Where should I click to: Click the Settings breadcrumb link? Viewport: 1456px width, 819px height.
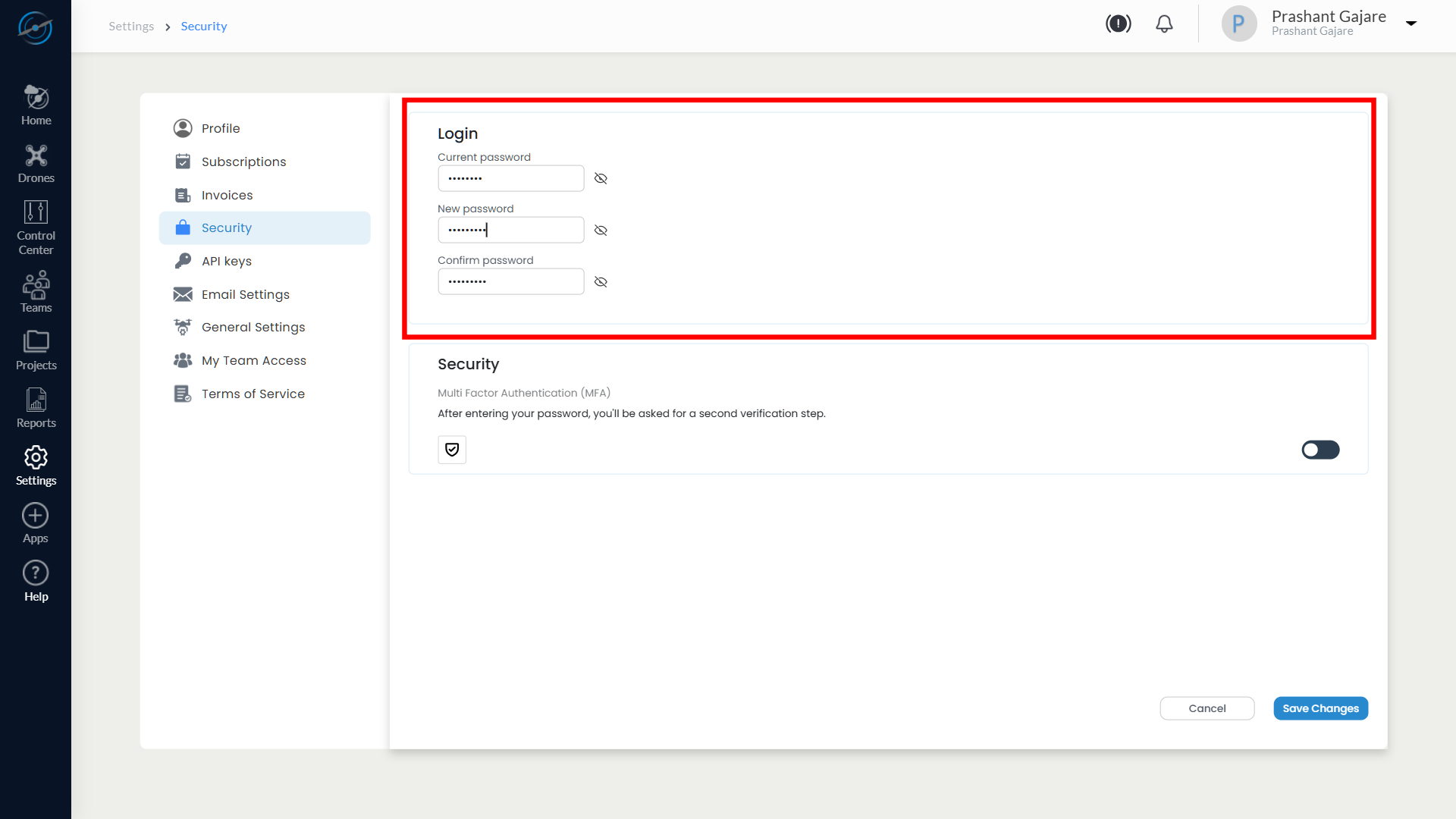(x=131, y=27)
